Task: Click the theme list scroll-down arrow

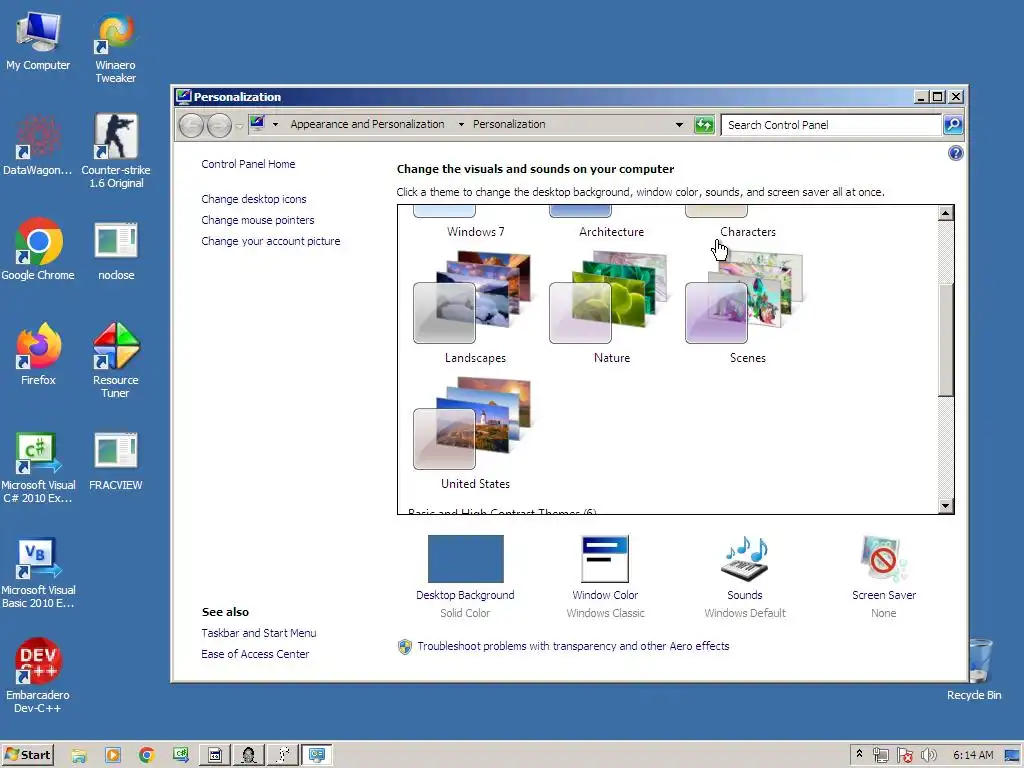Action: 946,505
